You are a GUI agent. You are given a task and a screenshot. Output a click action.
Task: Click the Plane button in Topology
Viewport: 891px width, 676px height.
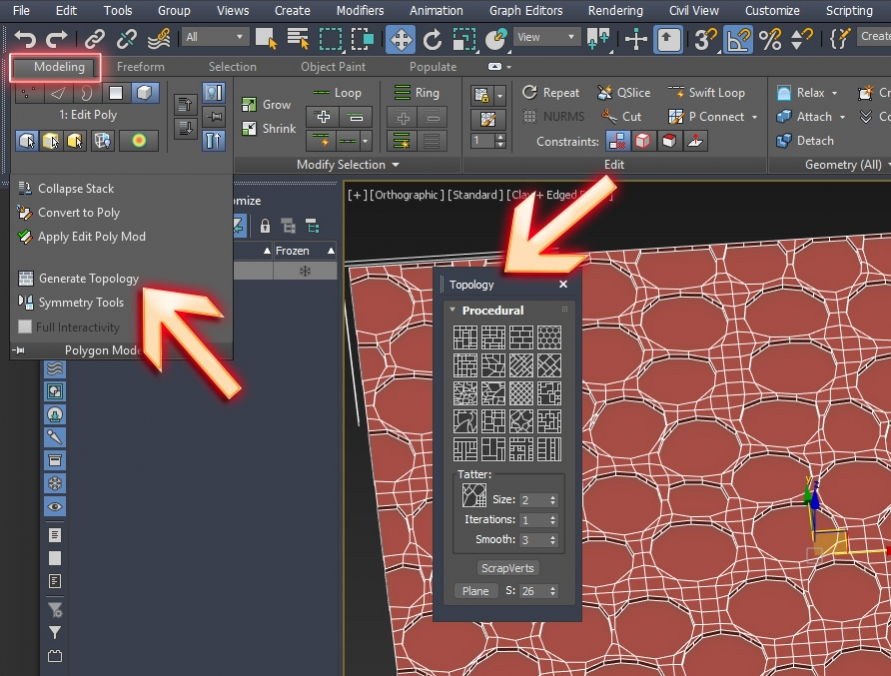tap(475, 591)
